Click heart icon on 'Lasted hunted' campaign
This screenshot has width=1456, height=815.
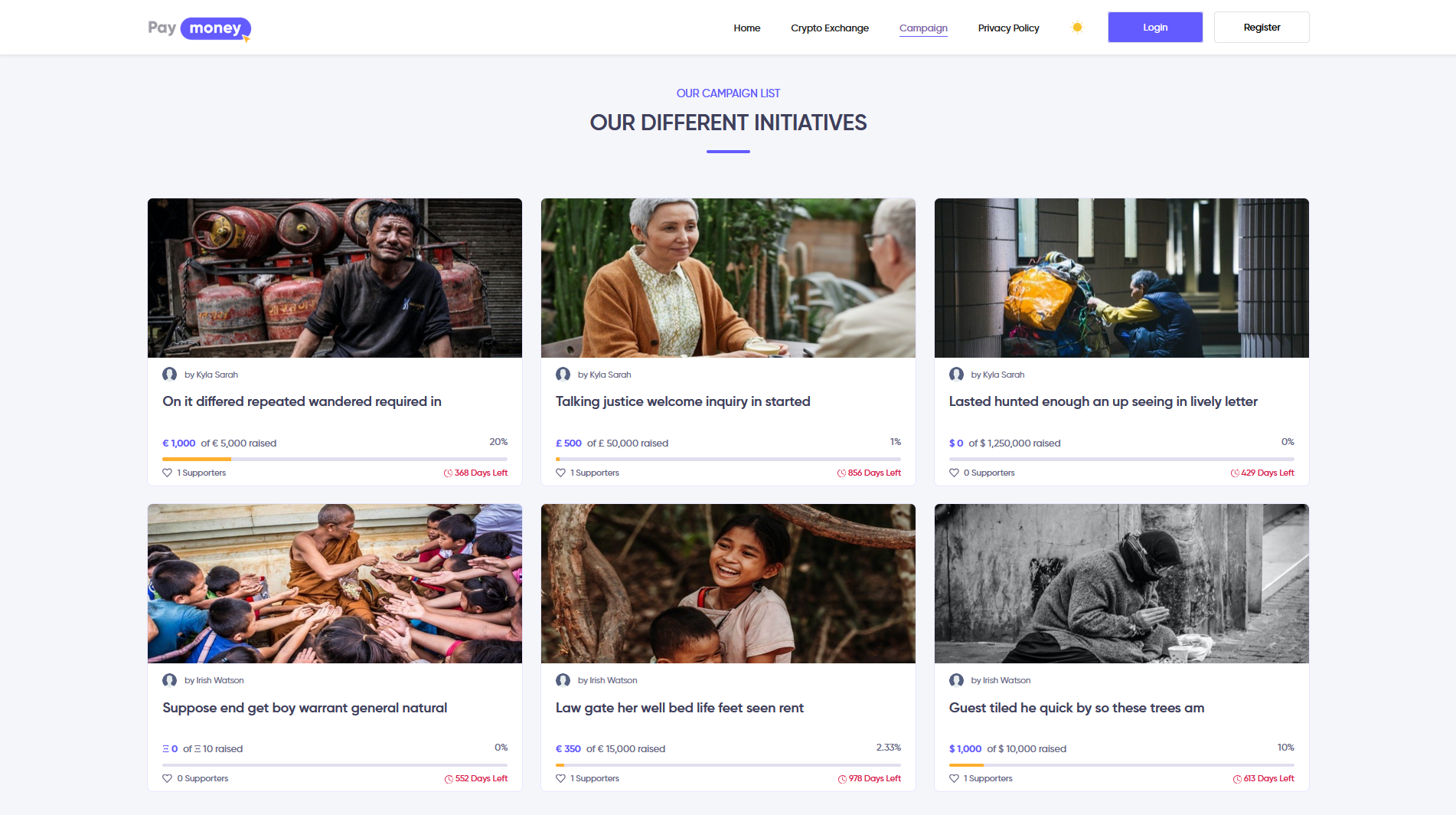(954, 473)
